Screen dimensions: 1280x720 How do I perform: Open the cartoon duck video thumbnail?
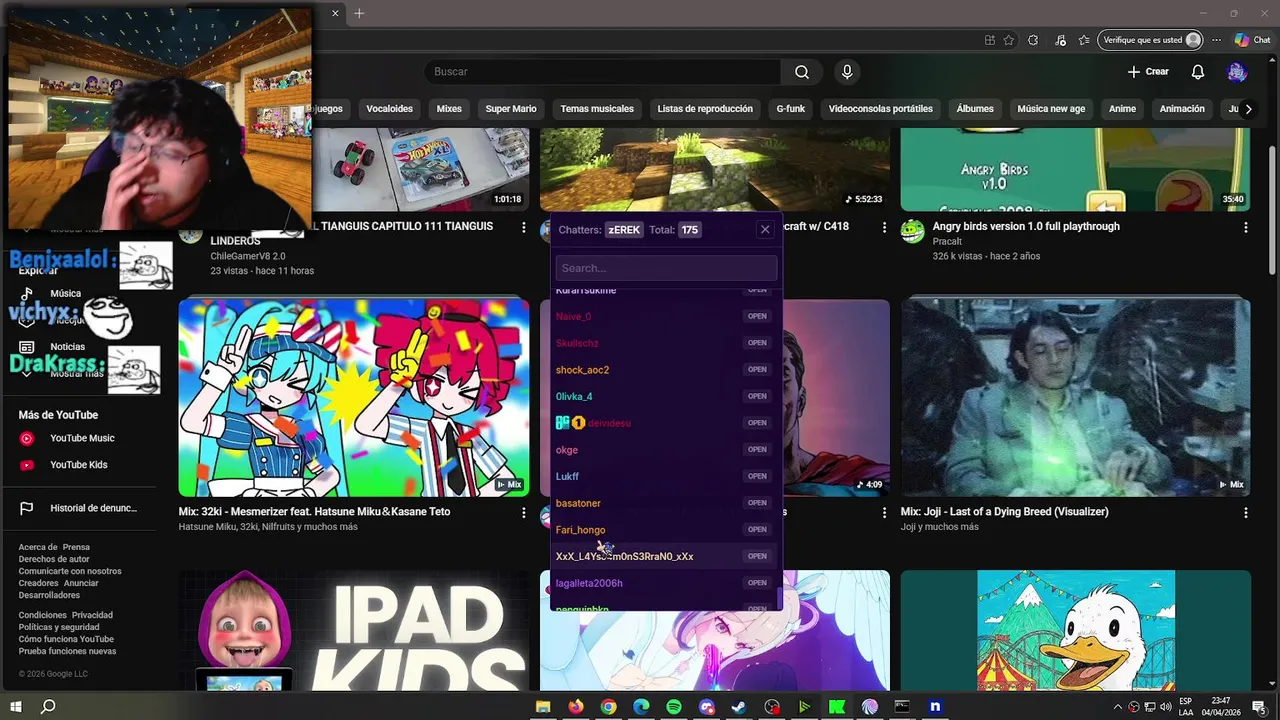pyautogui.click(x=1075, y=630)
